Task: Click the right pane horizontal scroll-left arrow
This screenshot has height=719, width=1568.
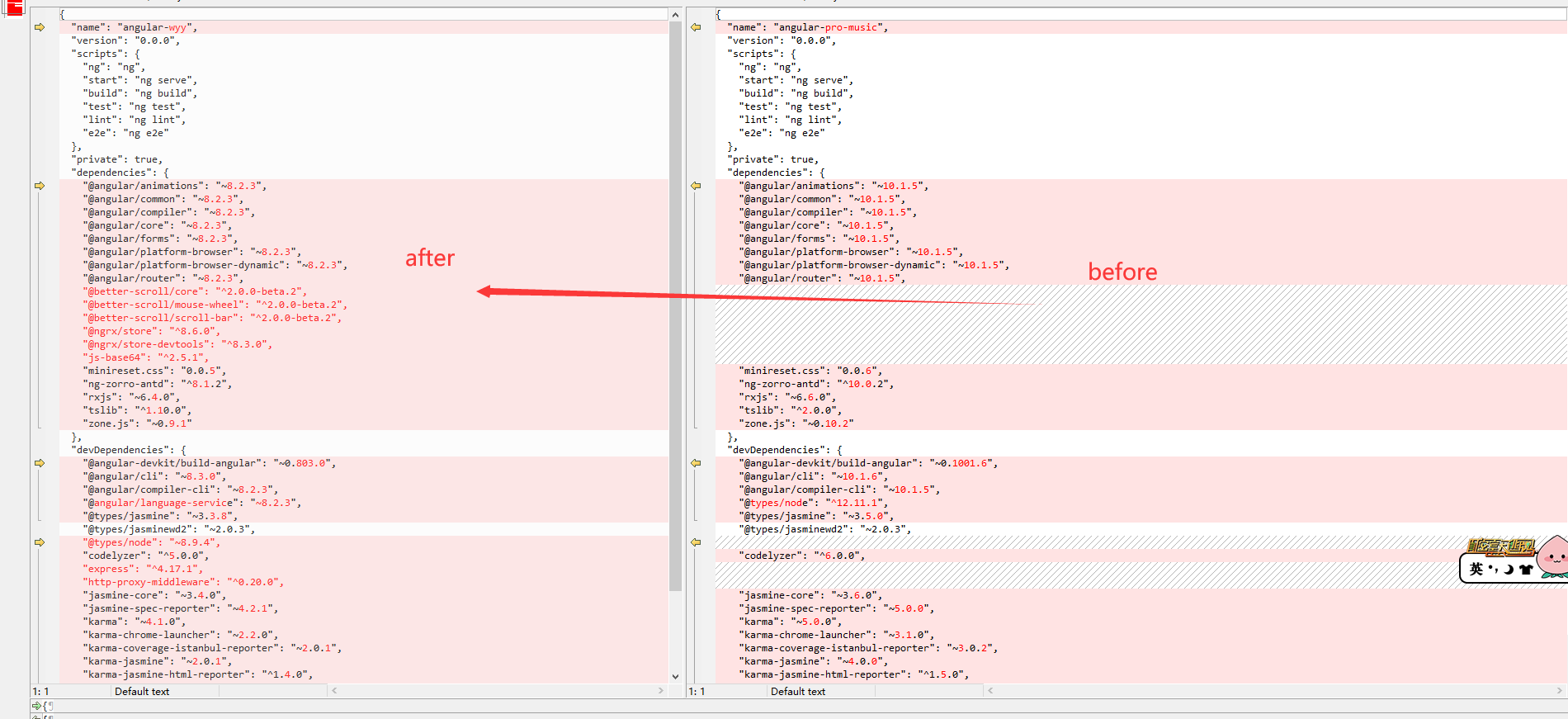Action: click(x=990, y=691)
